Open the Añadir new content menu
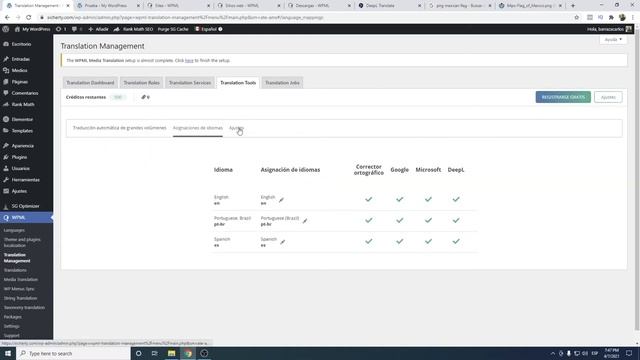 tap(98, 29)
